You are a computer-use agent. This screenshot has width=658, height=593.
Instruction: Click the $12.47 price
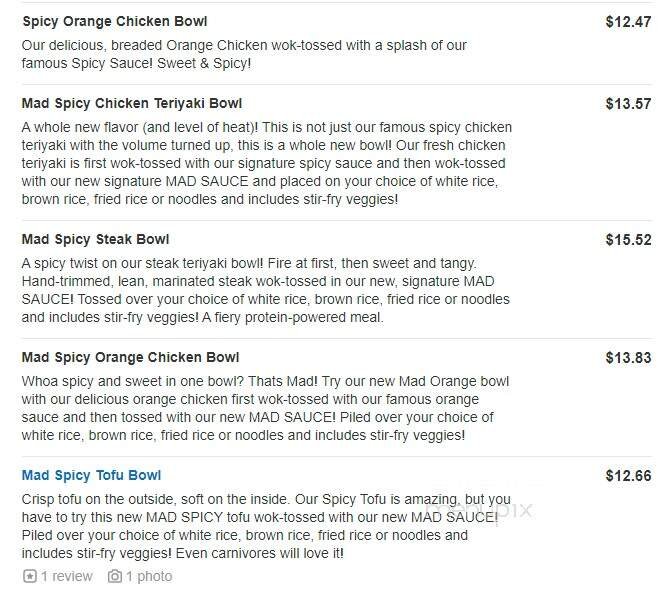(628, 21)
